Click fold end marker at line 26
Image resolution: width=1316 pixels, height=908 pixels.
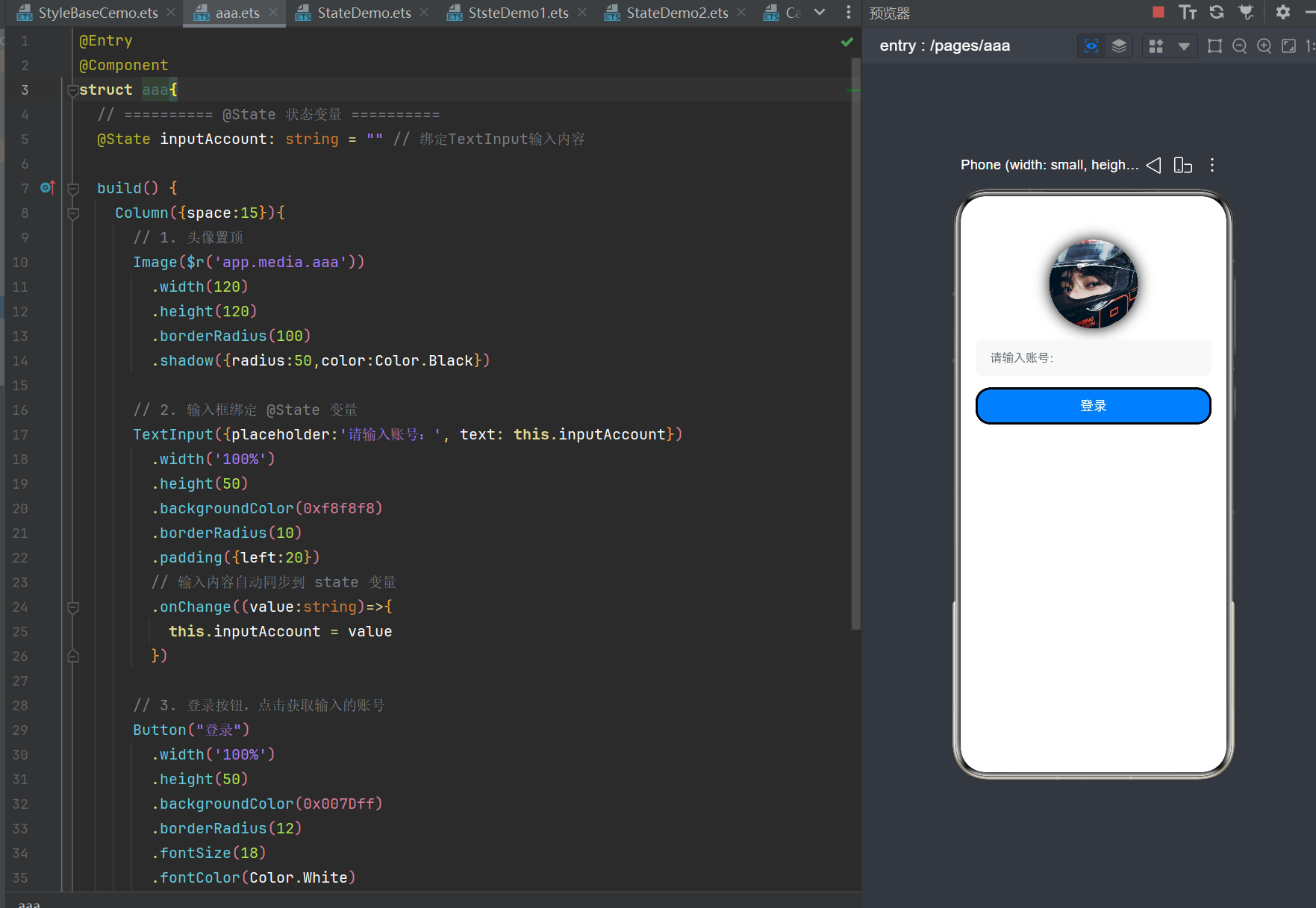click(x=73, y=657)
